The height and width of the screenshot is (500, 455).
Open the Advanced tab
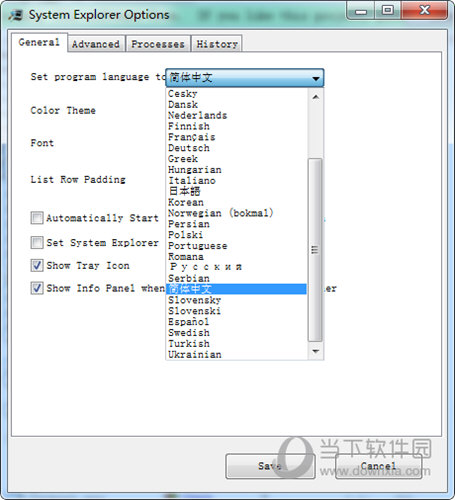pyautogui.click(x=96, y=44)
